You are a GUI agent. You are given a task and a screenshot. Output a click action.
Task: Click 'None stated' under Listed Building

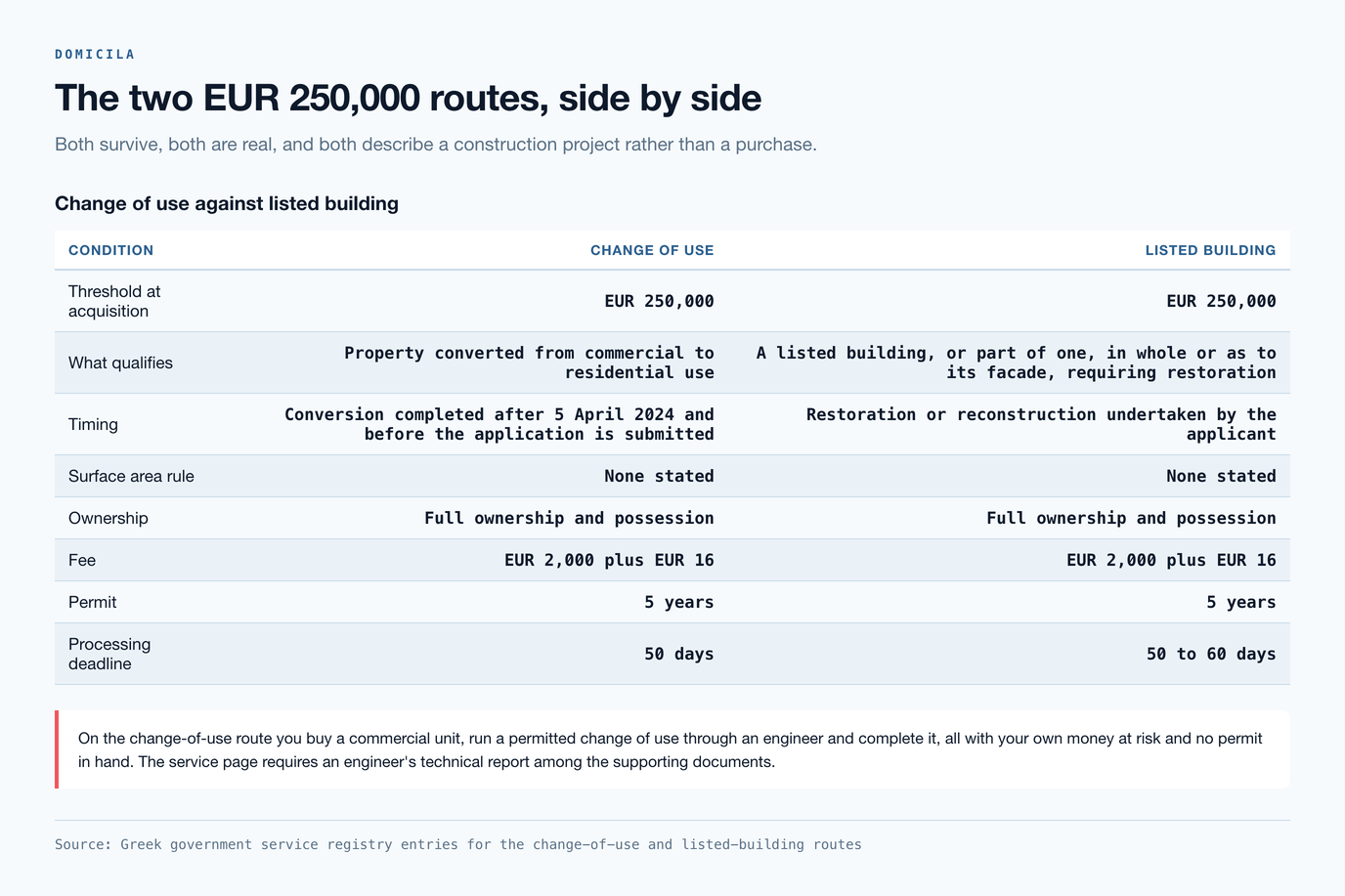coord(1221,476)
